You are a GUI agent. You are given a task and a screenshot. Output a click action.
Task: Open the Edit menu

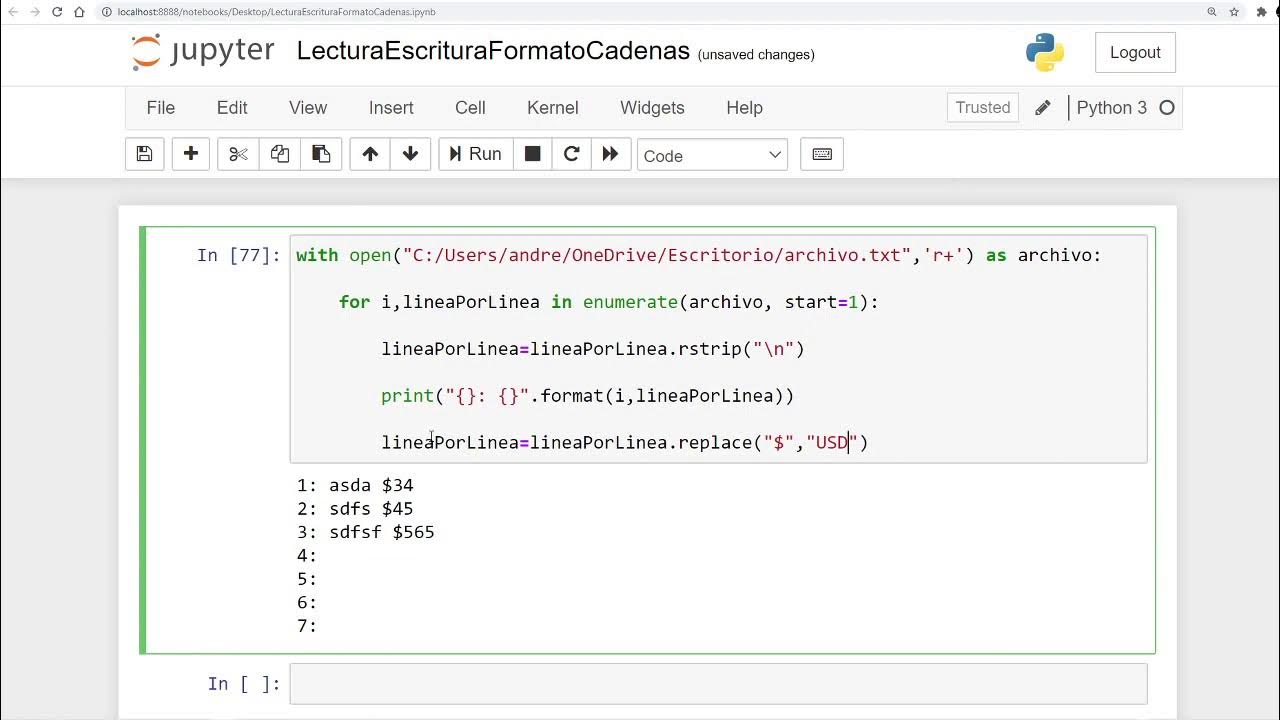pos(232,108)
